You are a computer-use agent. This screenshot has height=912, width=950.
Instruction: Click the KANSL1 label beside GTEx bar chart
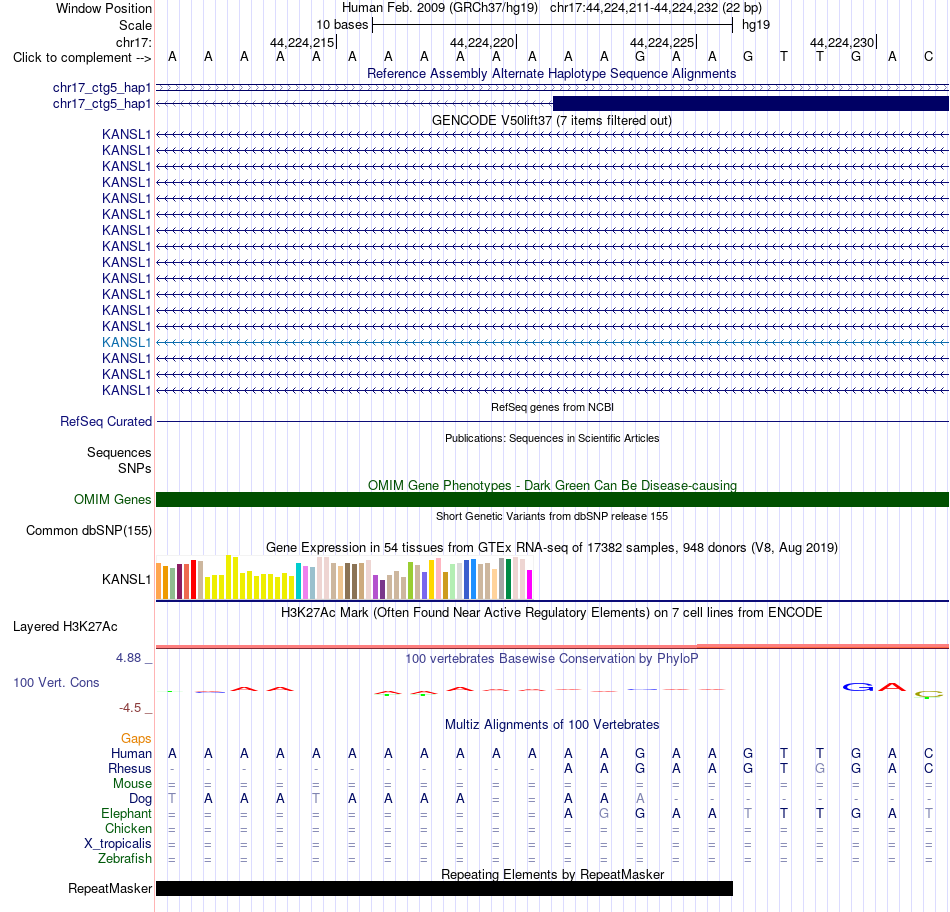tap(126, 579)
